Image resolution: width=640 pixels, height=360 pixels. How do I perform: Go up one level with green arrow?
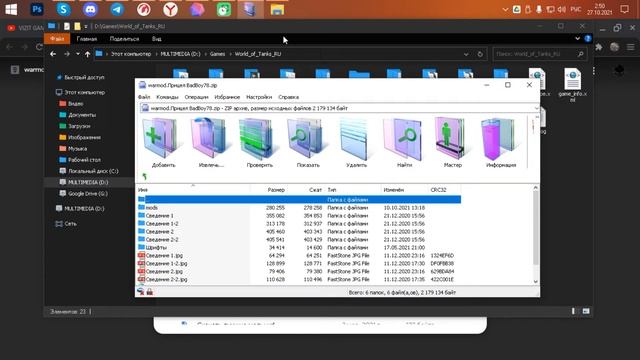coord(144,176)
